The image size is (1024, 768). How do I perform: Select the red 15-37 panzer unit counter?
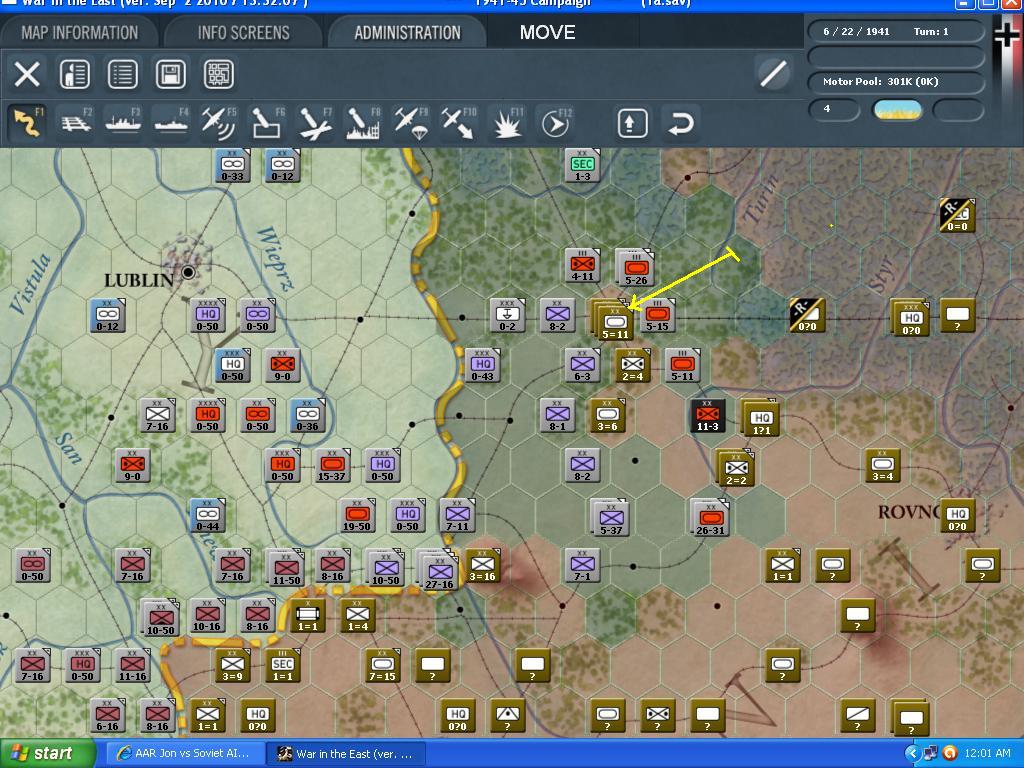pos(332,466)
